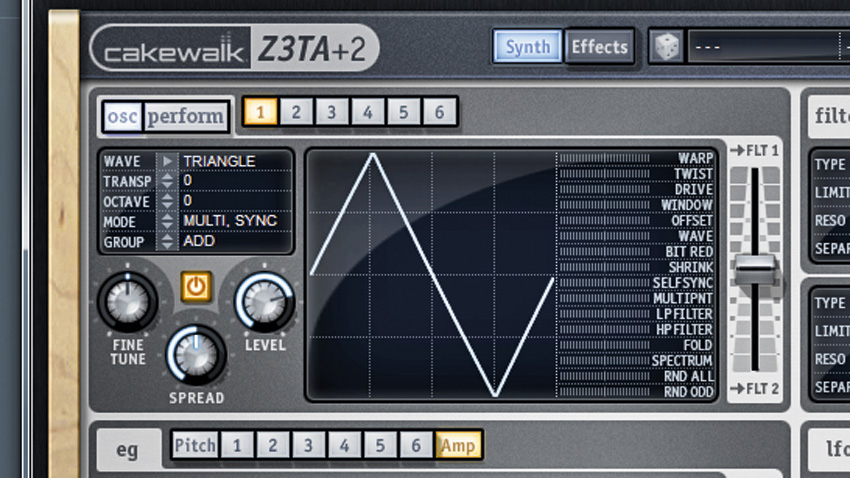Toggle oscillator power button

coord(196,287)
